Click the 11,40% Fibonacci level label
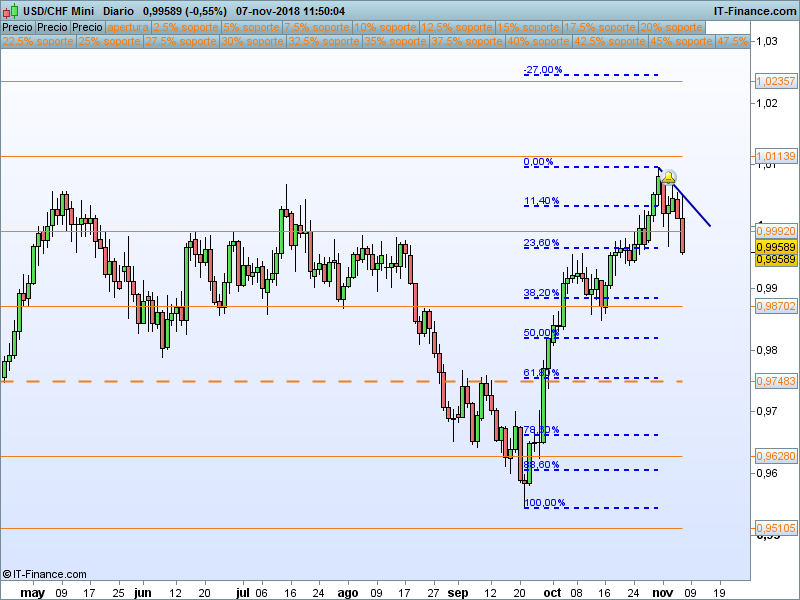 541,201
